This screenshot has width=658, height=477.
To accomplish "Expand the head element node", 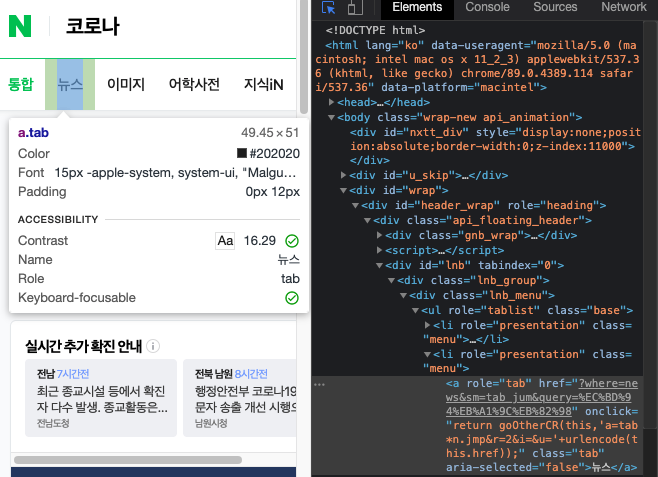I will tap(332, 102).
